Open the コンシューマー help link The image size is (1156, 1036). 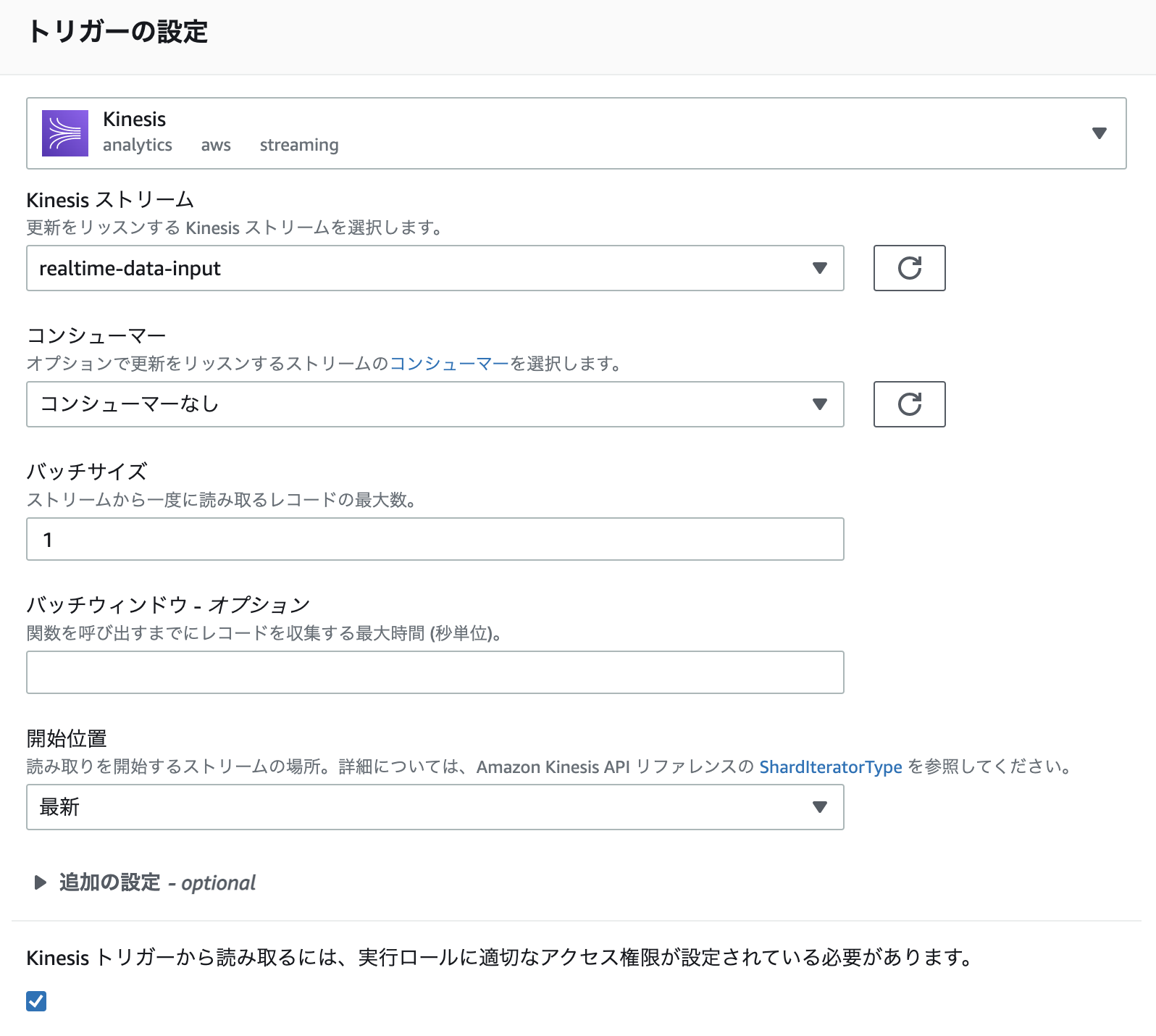(450, 364)
